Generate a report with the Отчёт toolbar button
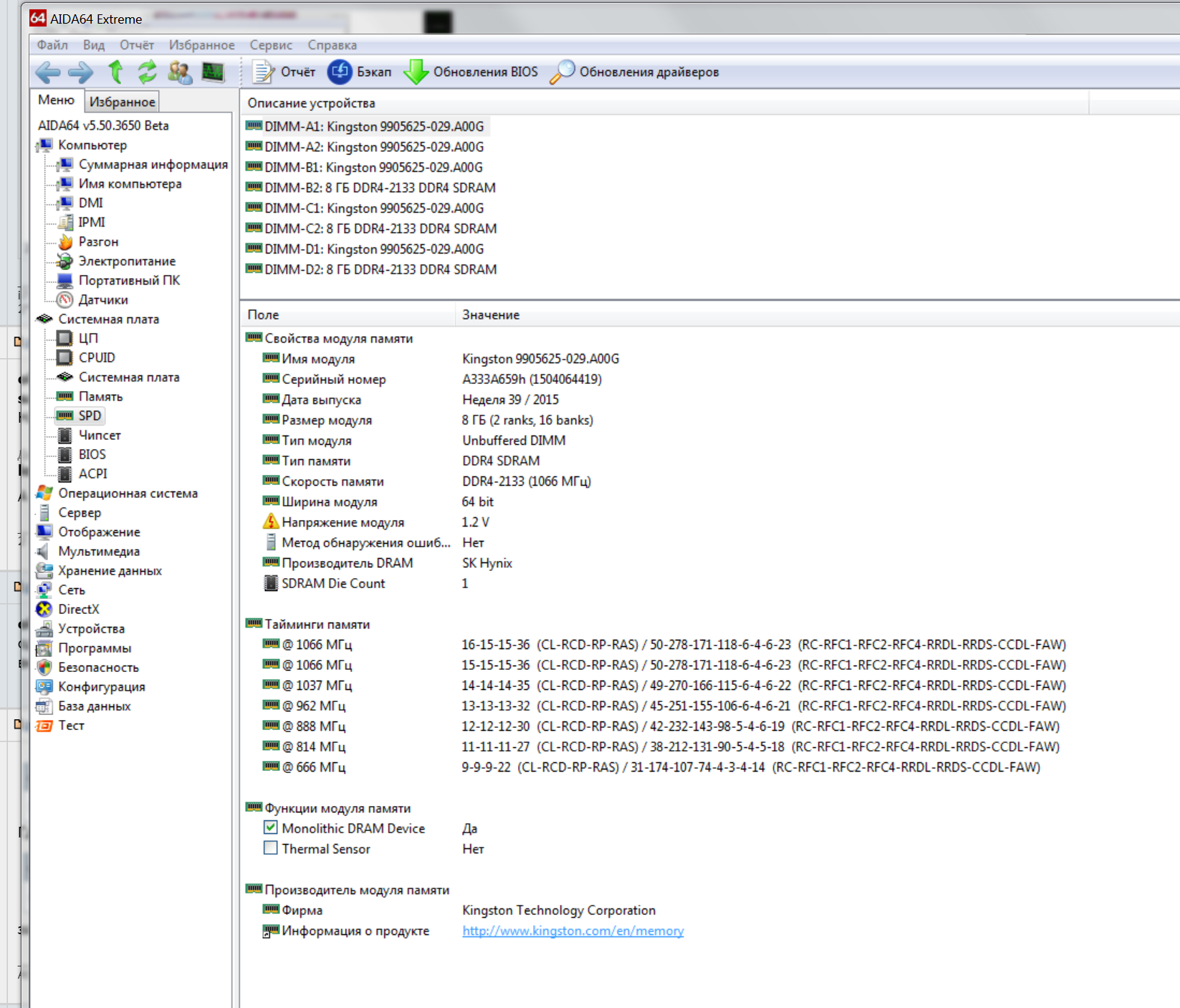This screenshot has height=1008, width=1180. (284, 72)
